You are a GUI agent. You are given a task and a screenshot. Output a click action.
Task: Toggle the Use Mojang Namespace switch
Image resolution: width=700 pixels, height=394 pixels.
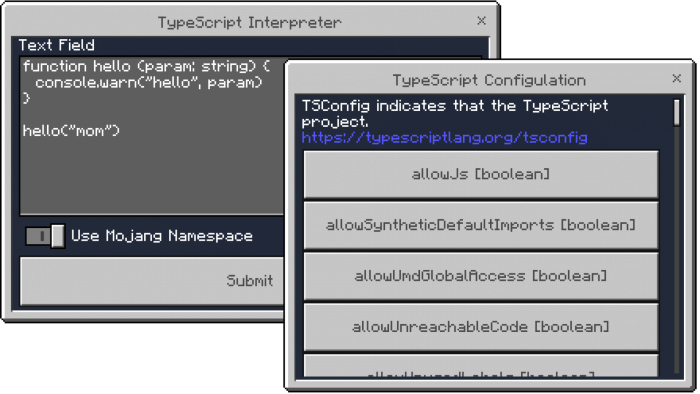tap(45, 236)
